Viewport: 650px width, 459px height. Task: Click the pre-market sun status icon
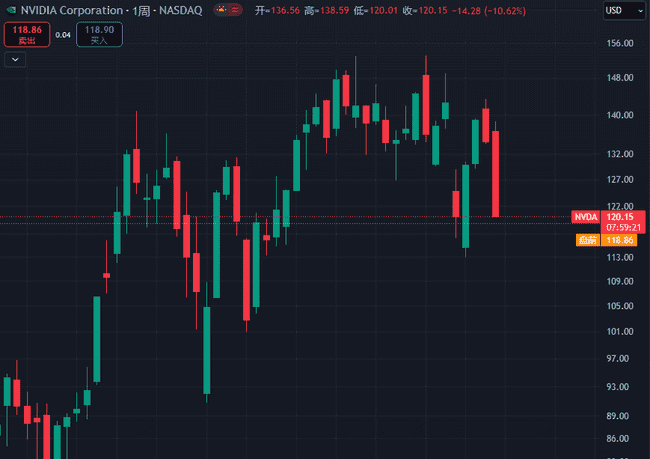click(221, 10)
